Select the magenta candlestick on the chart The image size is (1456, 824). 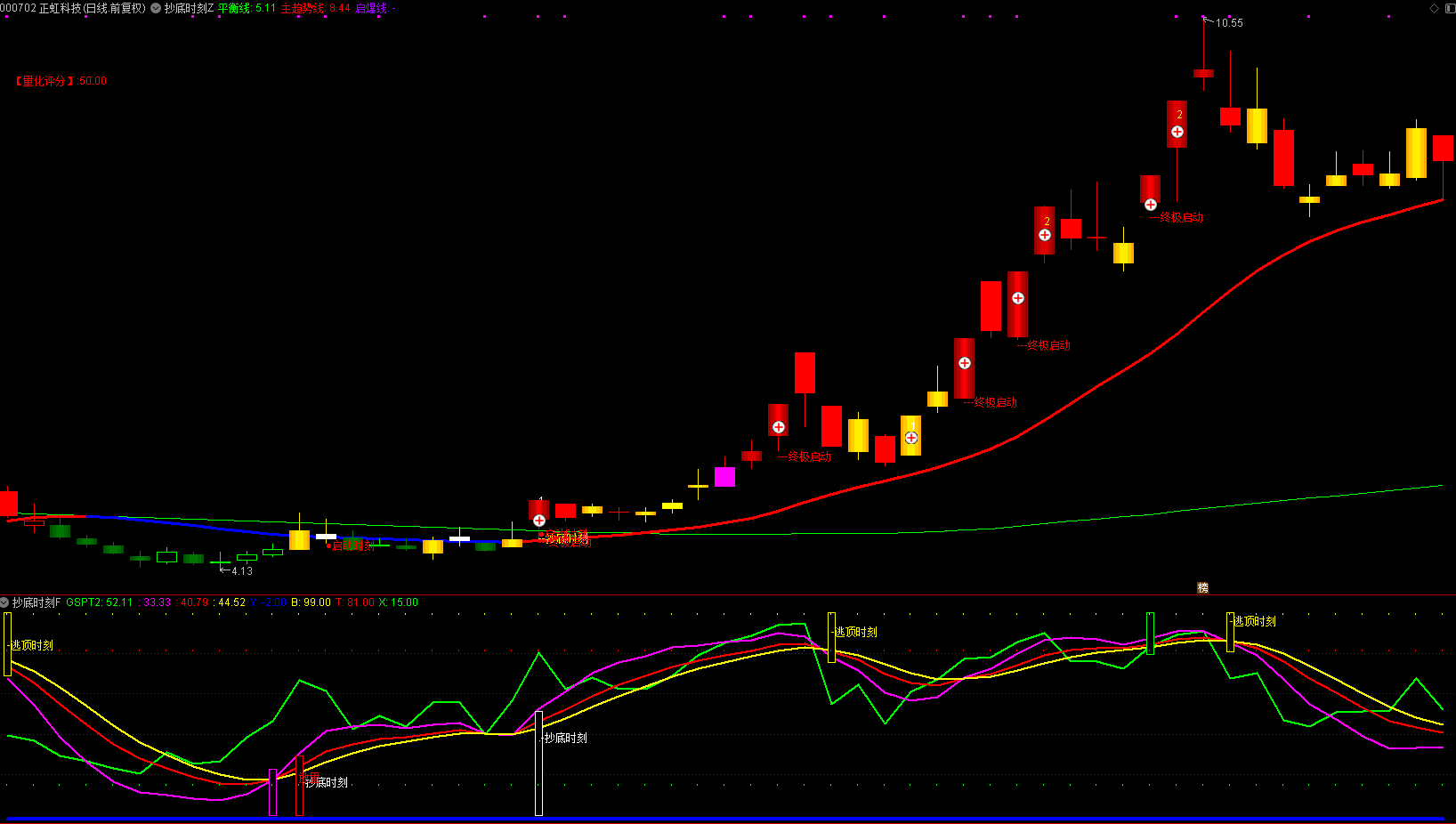(724, 477)
